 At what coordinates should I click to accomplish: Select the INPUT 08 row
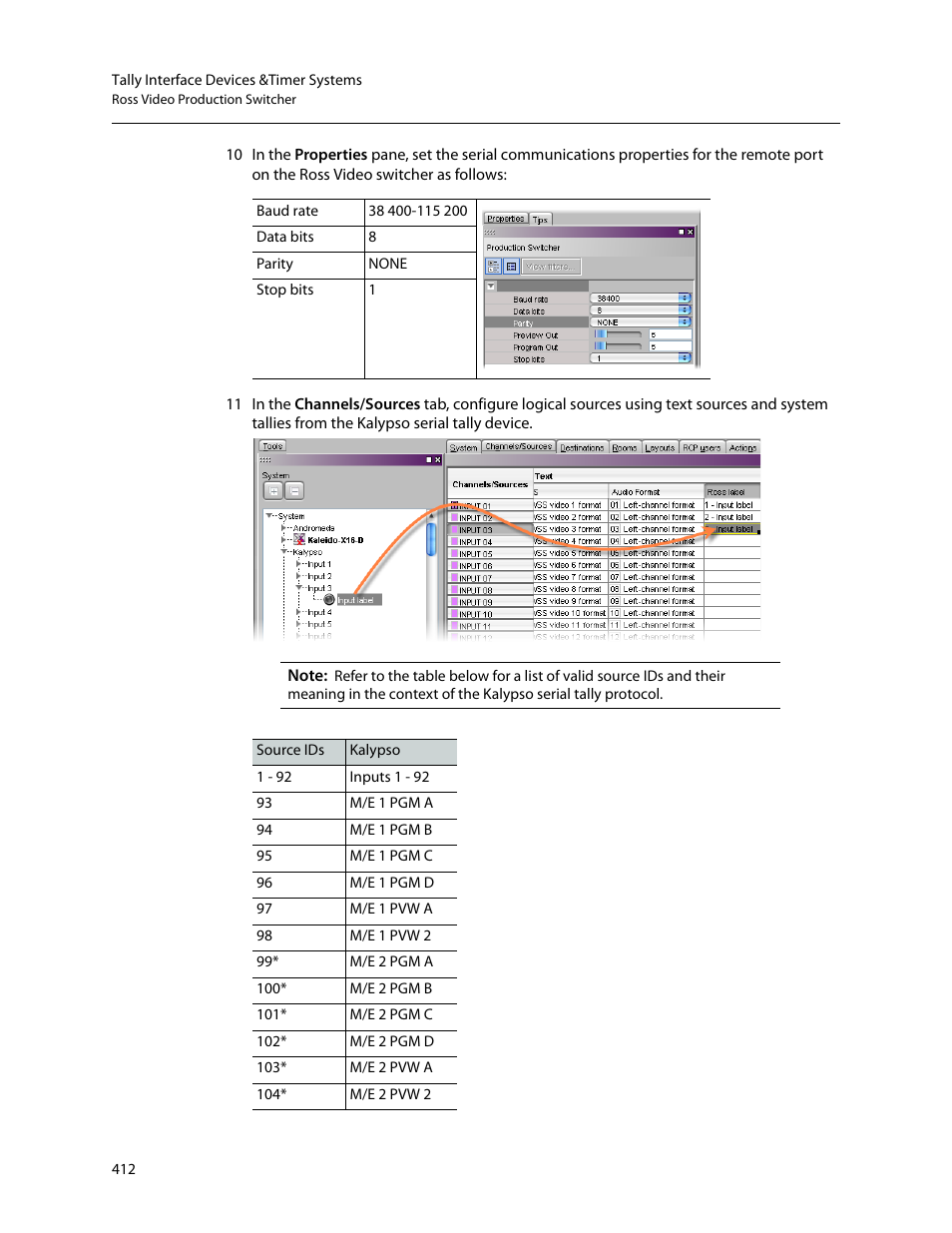click(491, 590)
